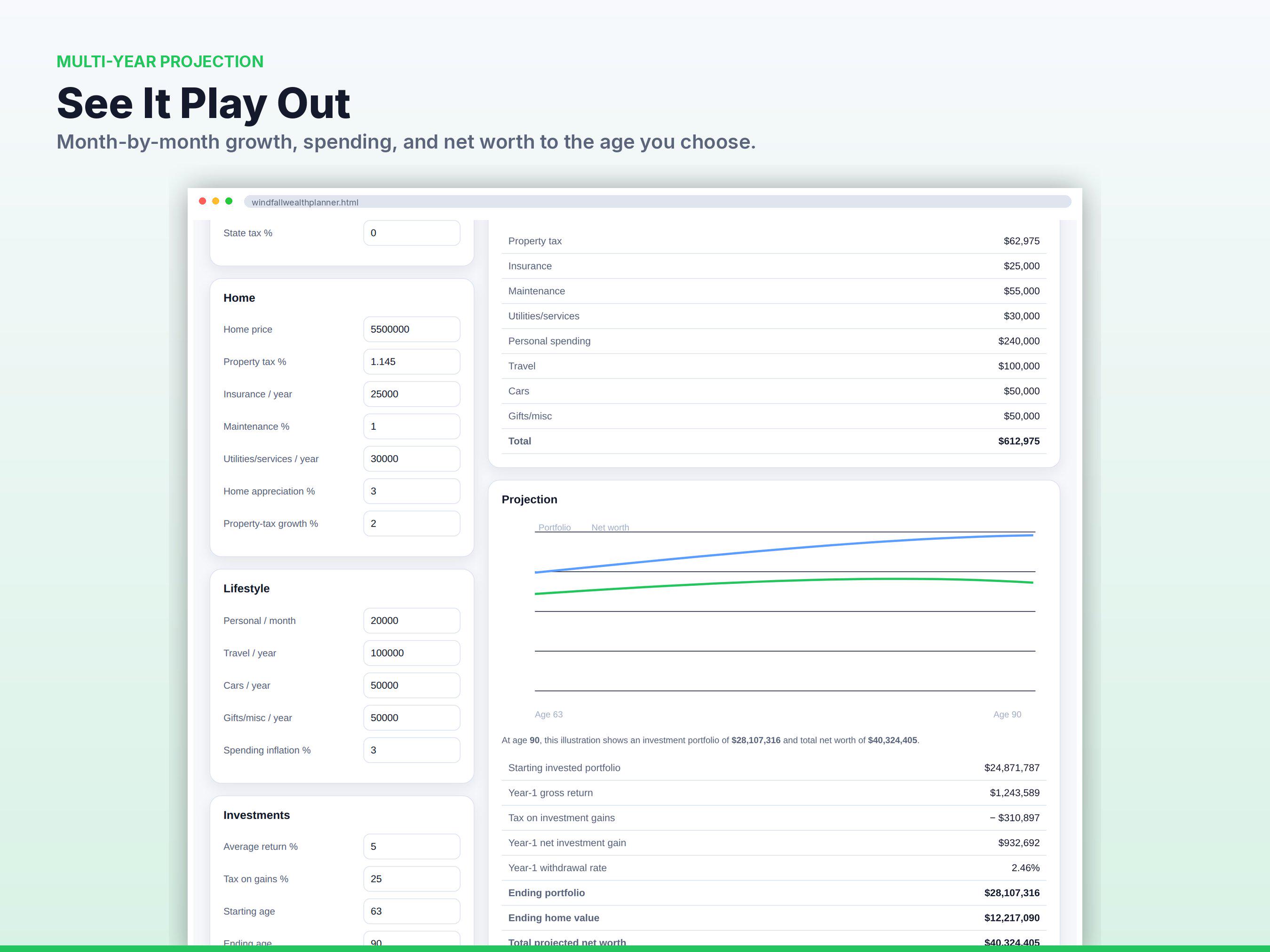Click the Age 63 axis label
This screenshot has width=1270, height=952.
[x=548, y=715]
